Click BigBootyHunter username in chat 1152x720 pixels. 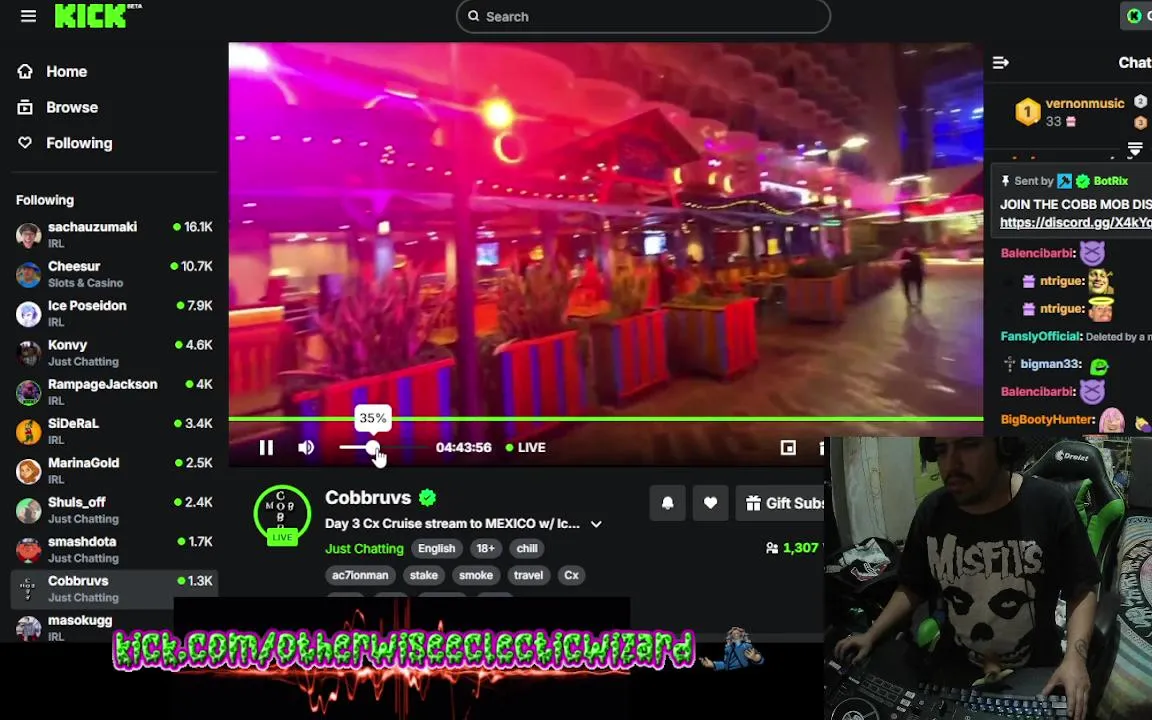(x=1048, y=420)
